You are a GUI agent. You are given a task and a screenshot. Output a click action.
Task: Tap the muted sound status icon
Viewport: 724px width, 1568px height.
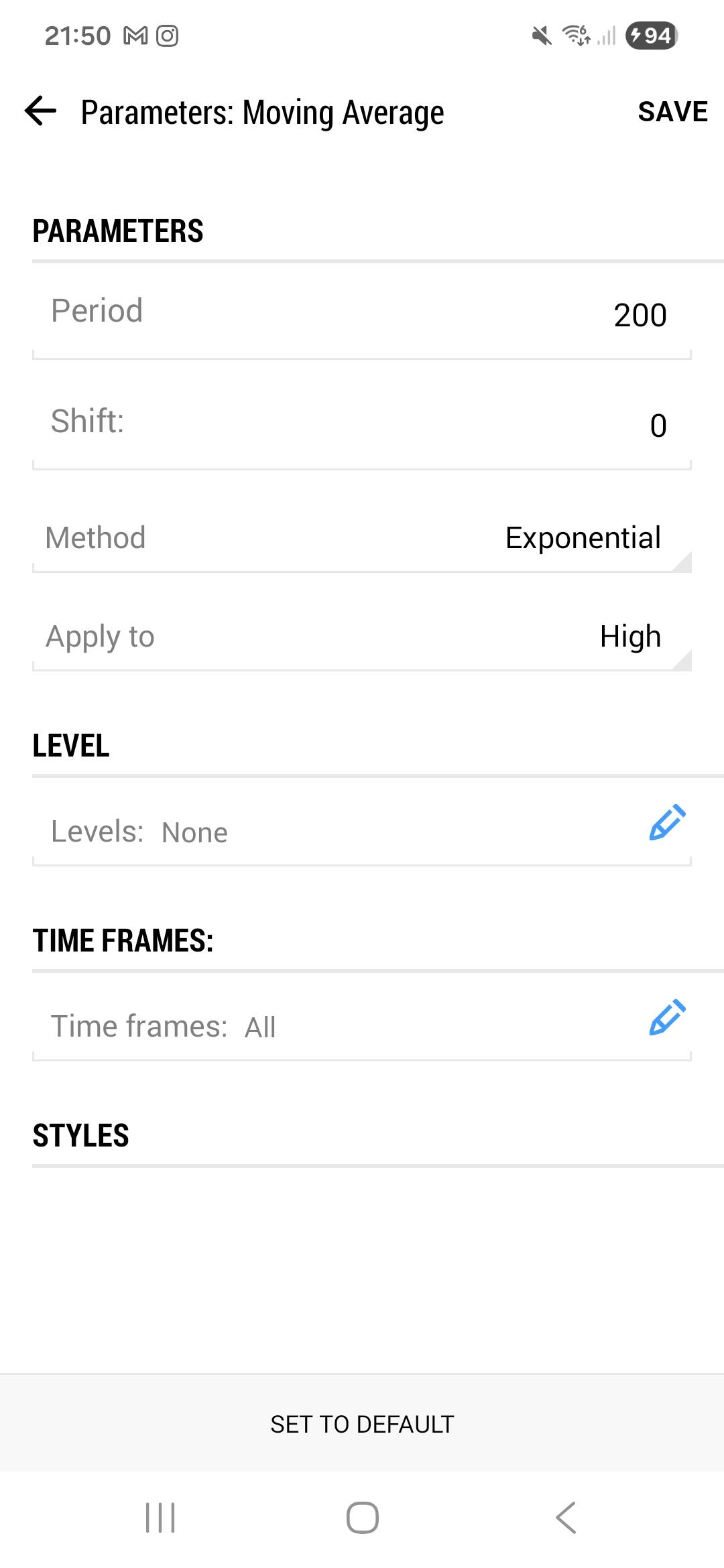coord(542,36)
